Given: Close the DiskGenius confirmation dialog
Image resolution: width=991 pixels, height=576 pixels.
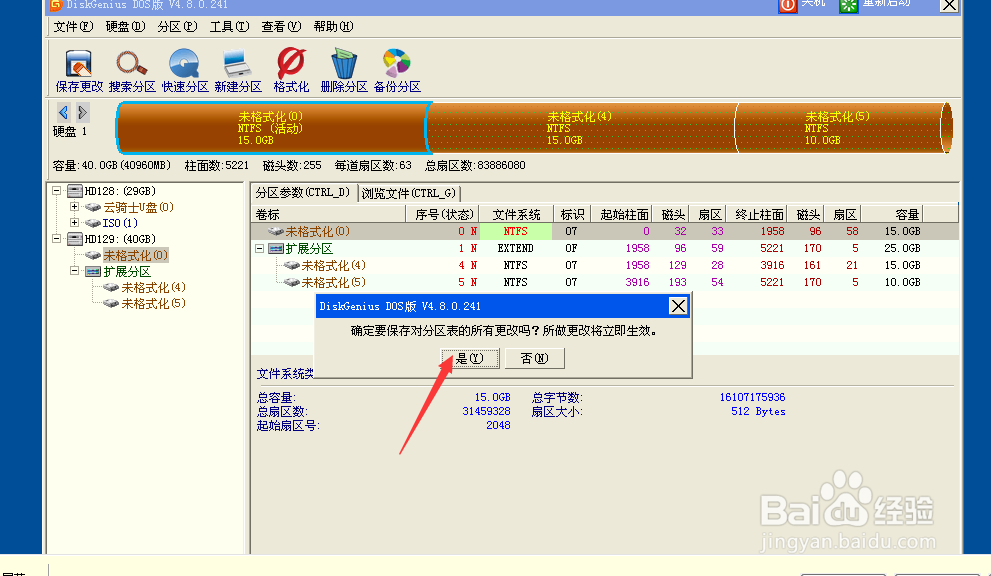Looking at the screenshot, I should point(678,306).
